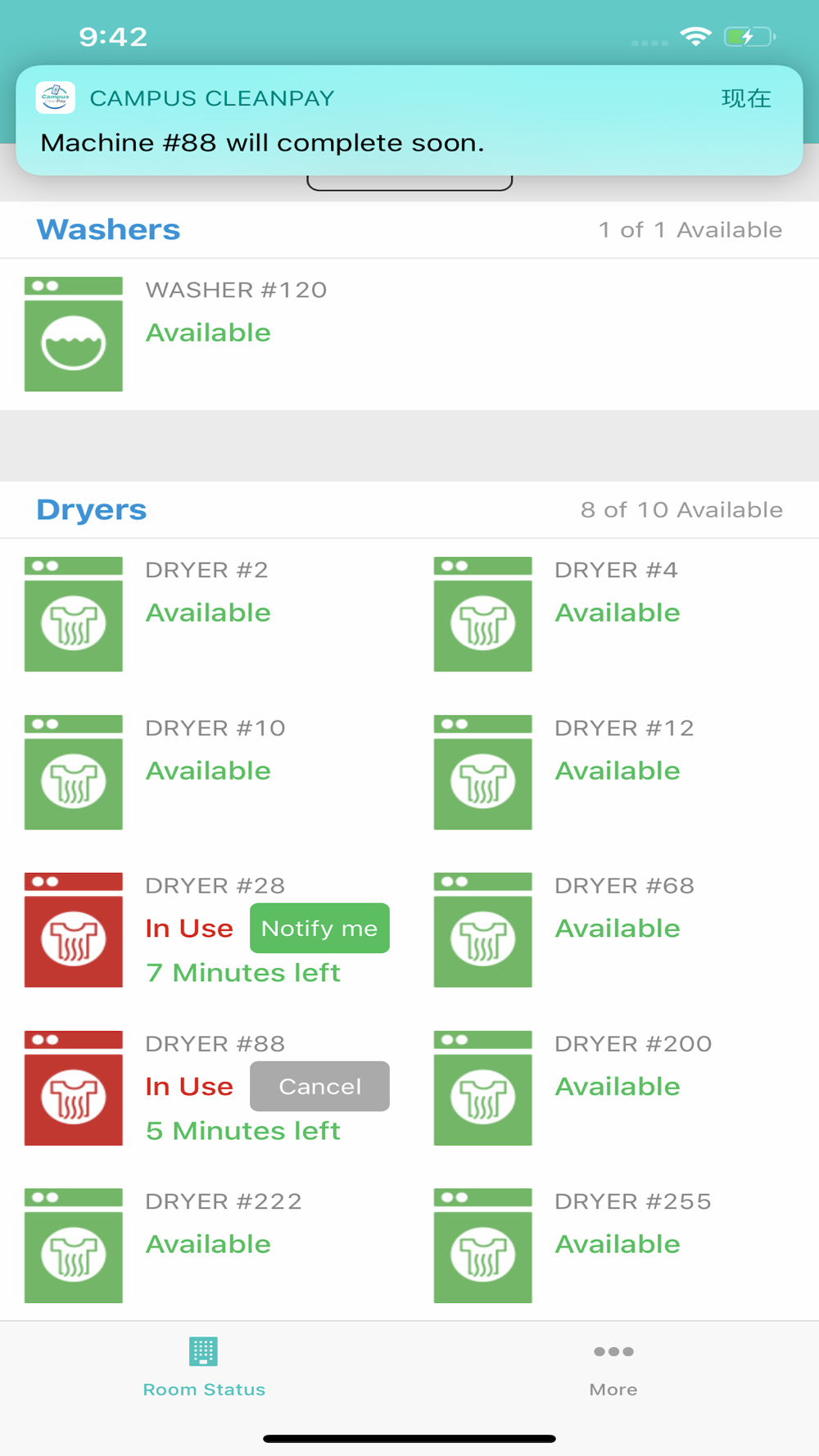Tap the Available status for Washer #120
The image size is (819, 1456).
(208, 332)
